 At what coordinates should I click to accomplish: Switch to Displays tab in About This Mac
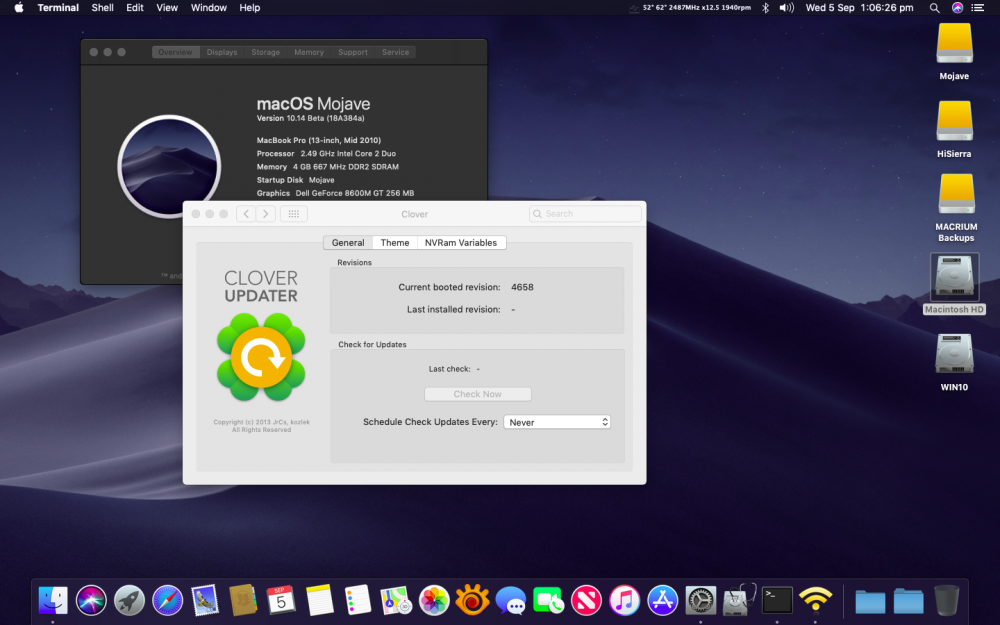point(222,52)
